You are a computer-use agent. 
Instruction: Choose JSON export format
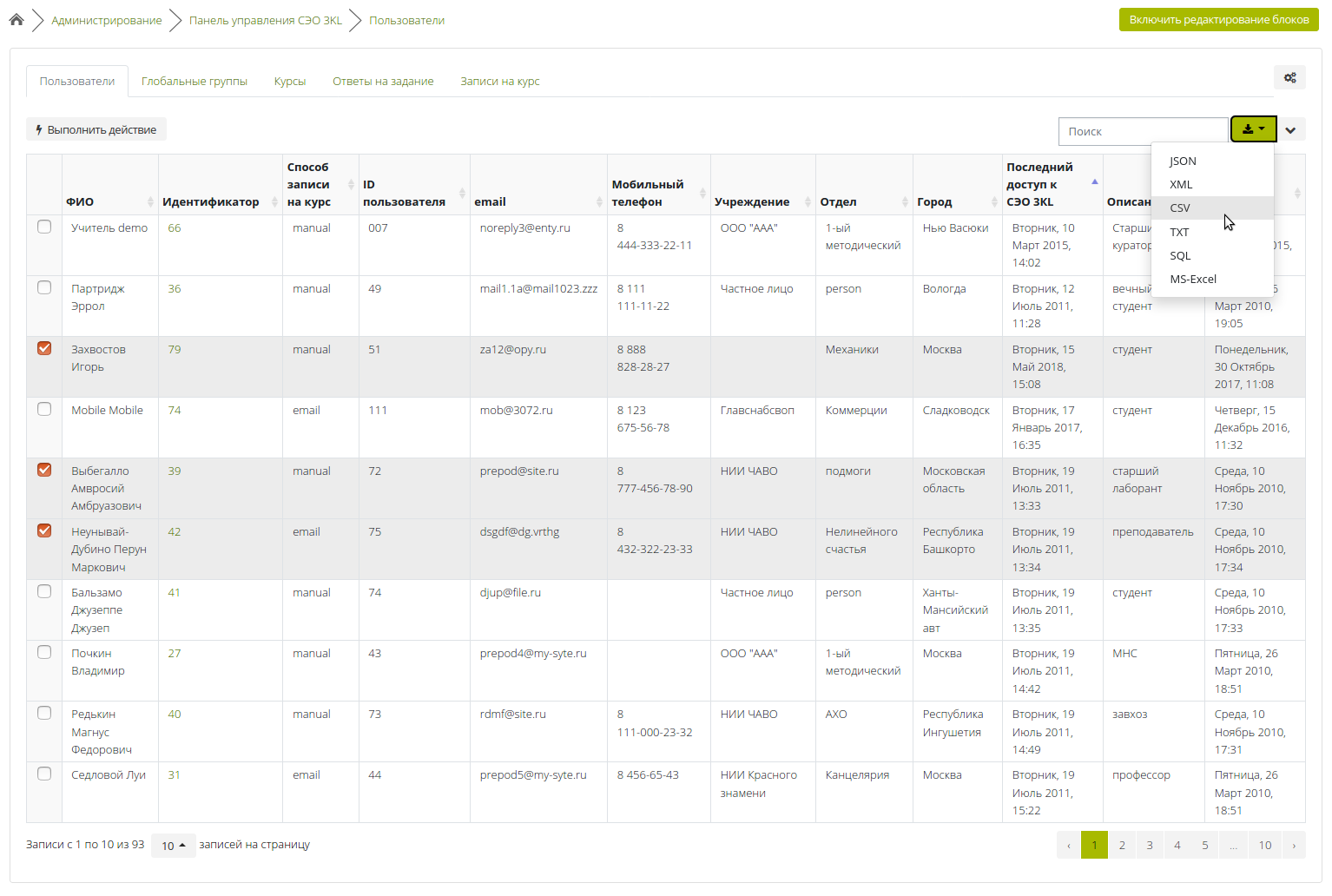pos(1212,161)
